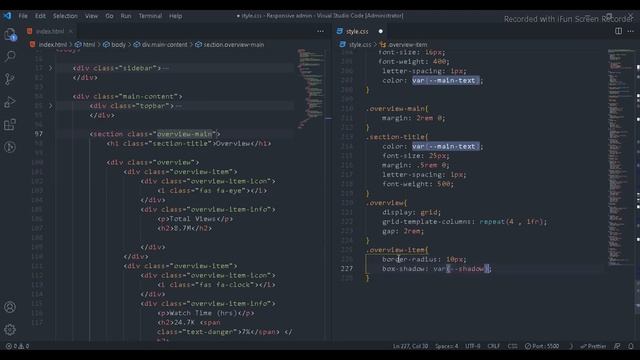Click the ".overview-main{" selector in CSS

[397, 109]
